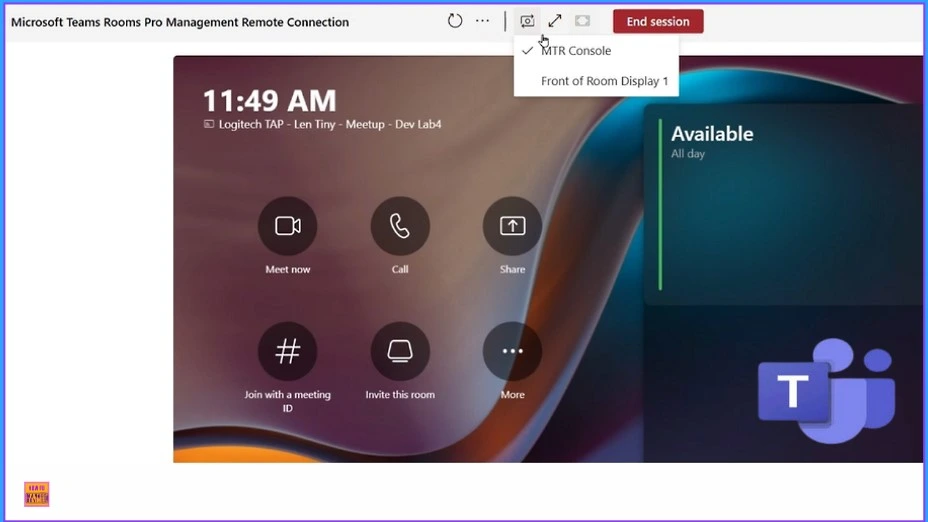The height and width of the screenshot is (522, 928).
Task: Expand the More options on console
Action: point(512,351)
